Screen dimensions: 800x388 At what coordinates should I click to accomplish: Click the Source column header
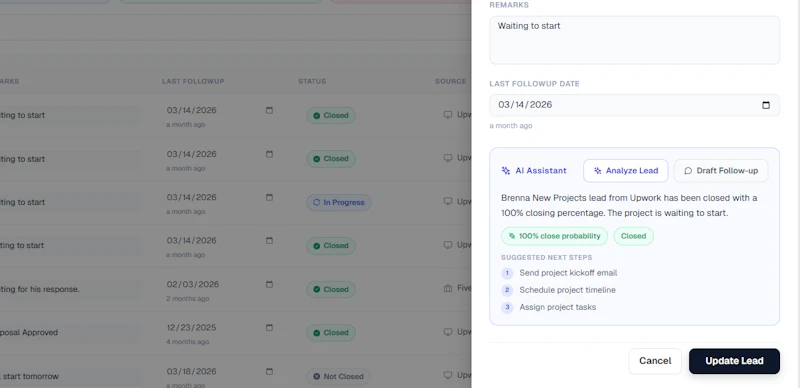[x=451, y=82]
